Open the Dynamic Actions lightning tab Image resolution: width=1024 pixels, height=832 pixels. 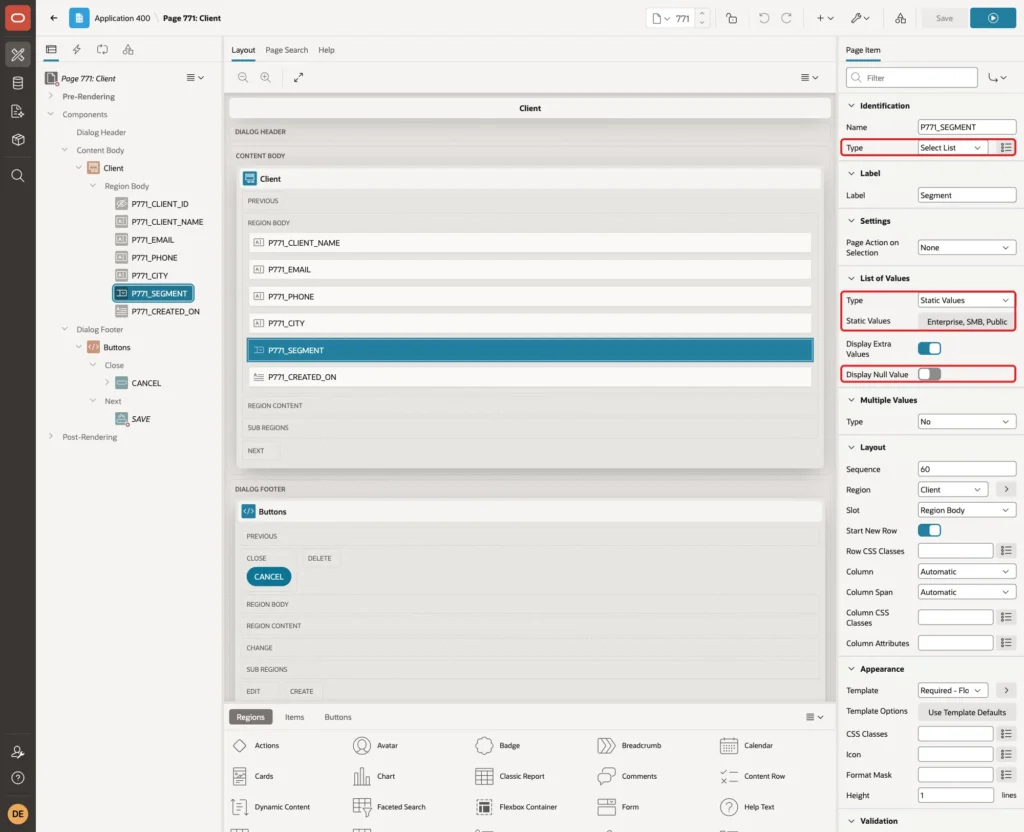point(76,50)
